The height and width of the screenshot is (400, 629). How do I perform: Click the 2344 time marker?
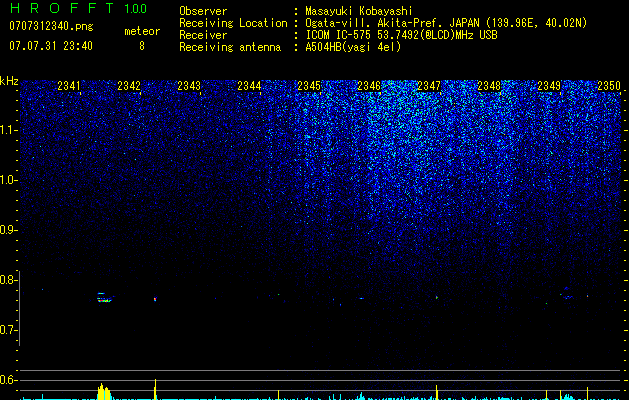tap(249, 85)
